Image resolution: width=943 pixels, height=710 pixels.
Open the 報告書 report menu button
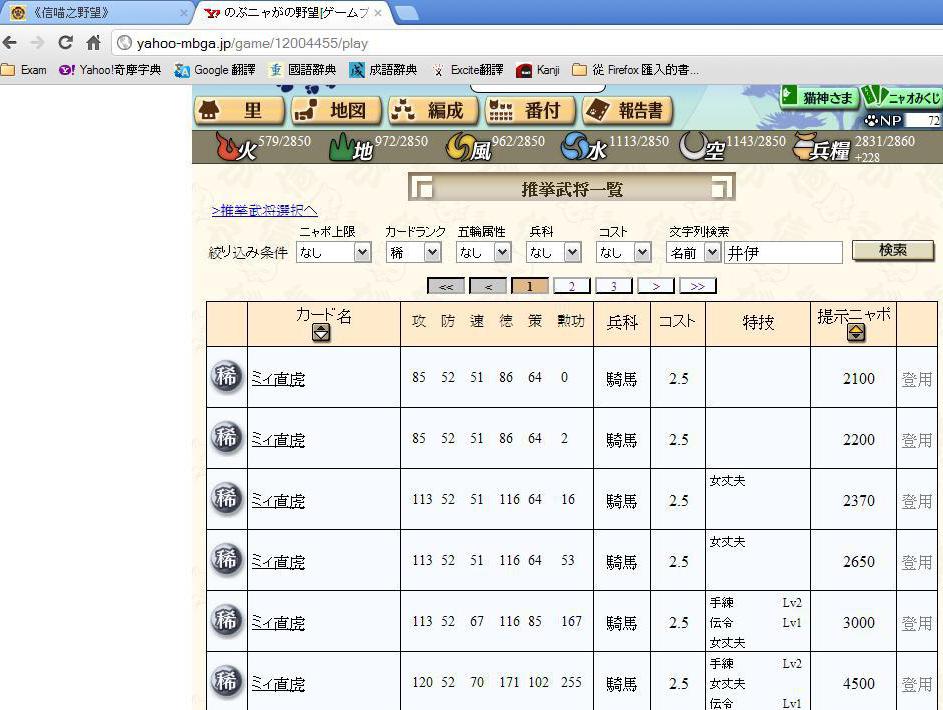pyautogui.click(x=628, y=111)
